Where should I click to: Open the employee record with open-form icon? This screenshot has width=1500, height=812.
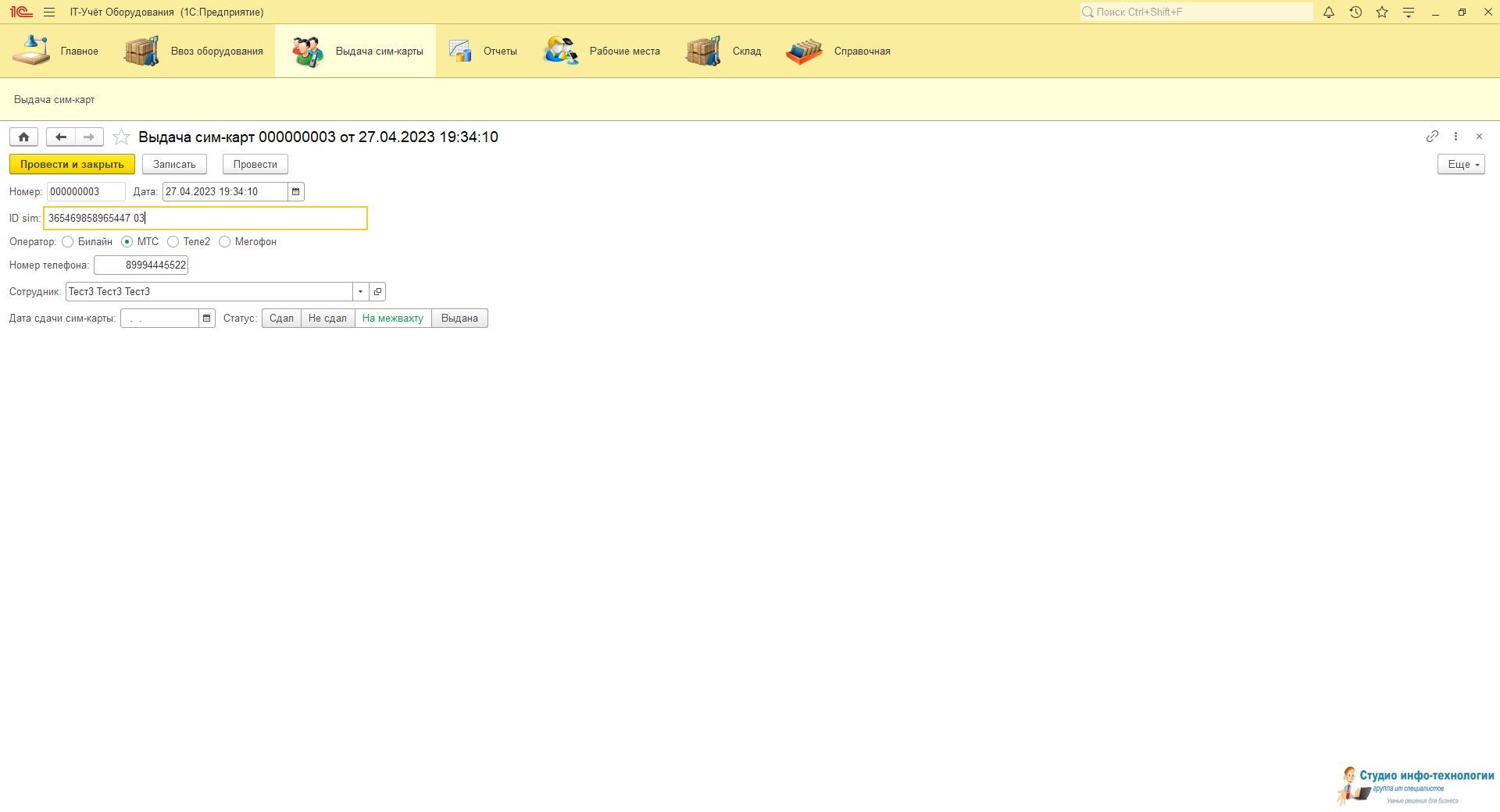point(378,292)
